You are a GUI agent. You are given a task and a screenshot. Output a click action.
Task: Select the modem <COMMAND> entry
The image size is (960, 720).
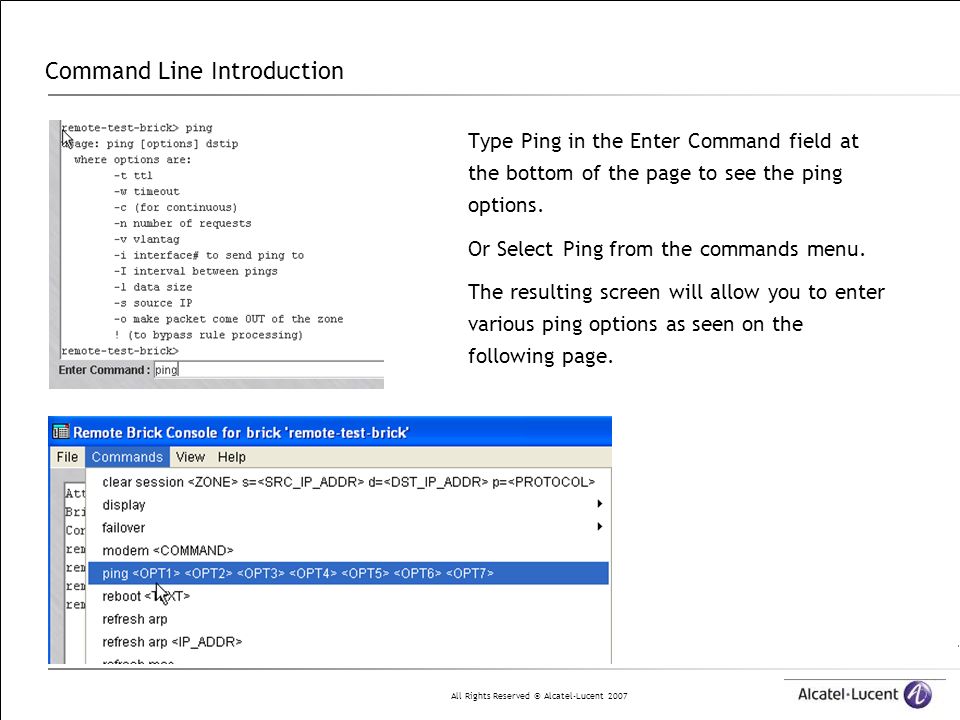[x=348, y=550]
